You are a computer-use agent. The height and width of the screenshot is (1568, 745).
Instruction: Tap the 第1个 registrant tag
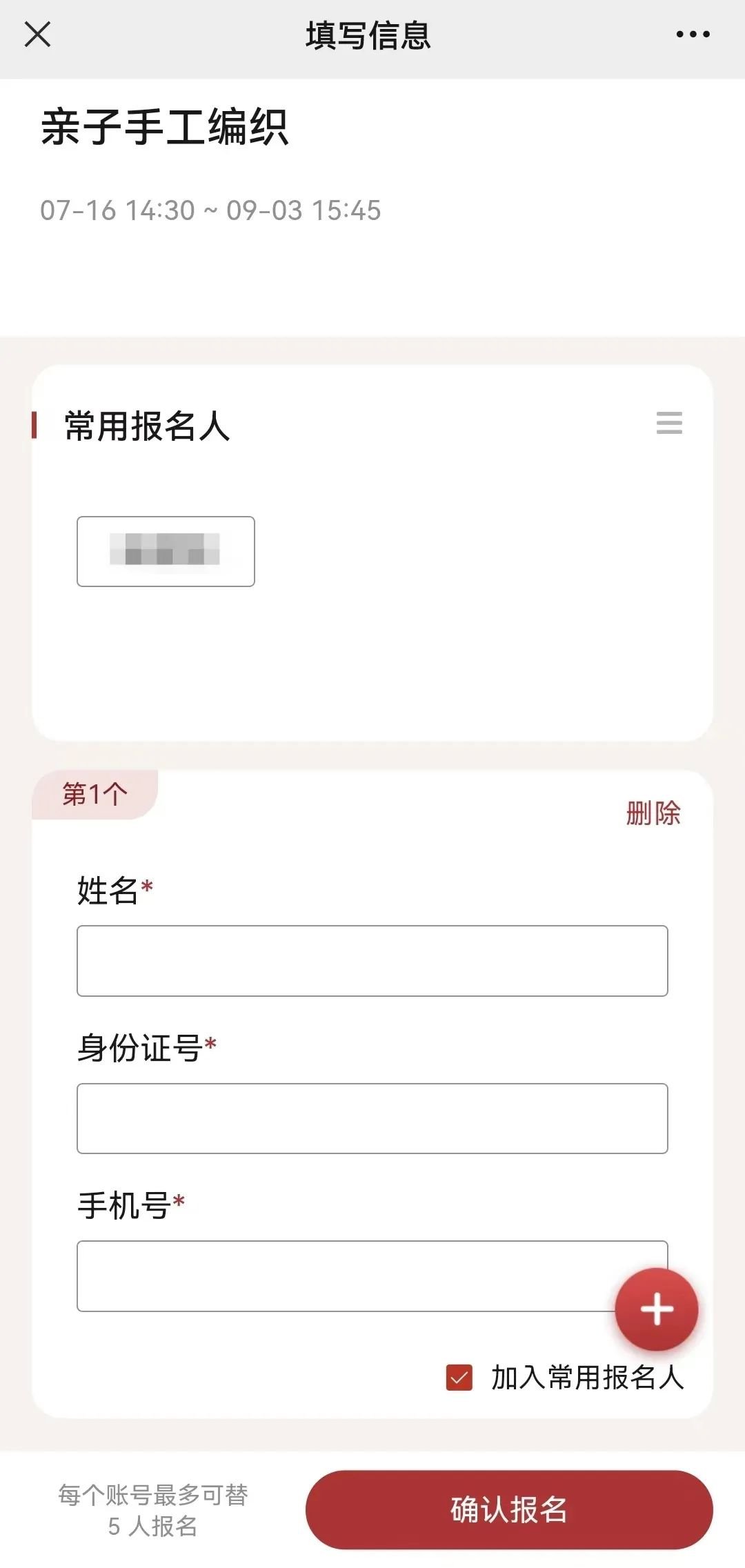(x=95, y=795)
